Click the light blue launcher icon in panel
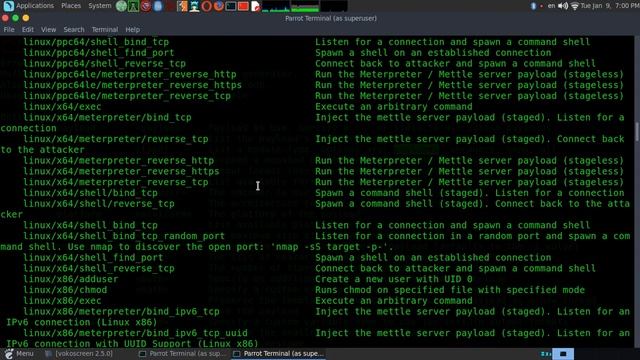 tap(158, 6)
